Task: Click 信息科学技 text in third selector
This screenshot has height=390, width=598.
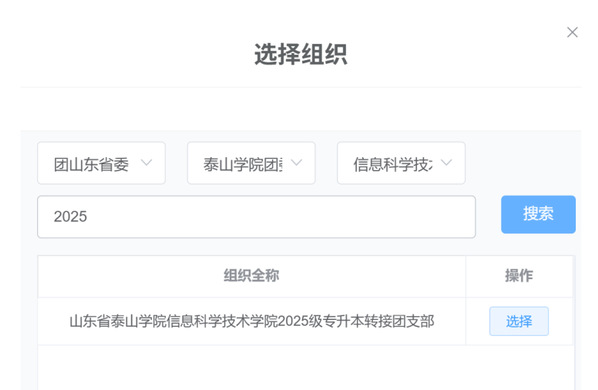Action: (x=393, y=164)
